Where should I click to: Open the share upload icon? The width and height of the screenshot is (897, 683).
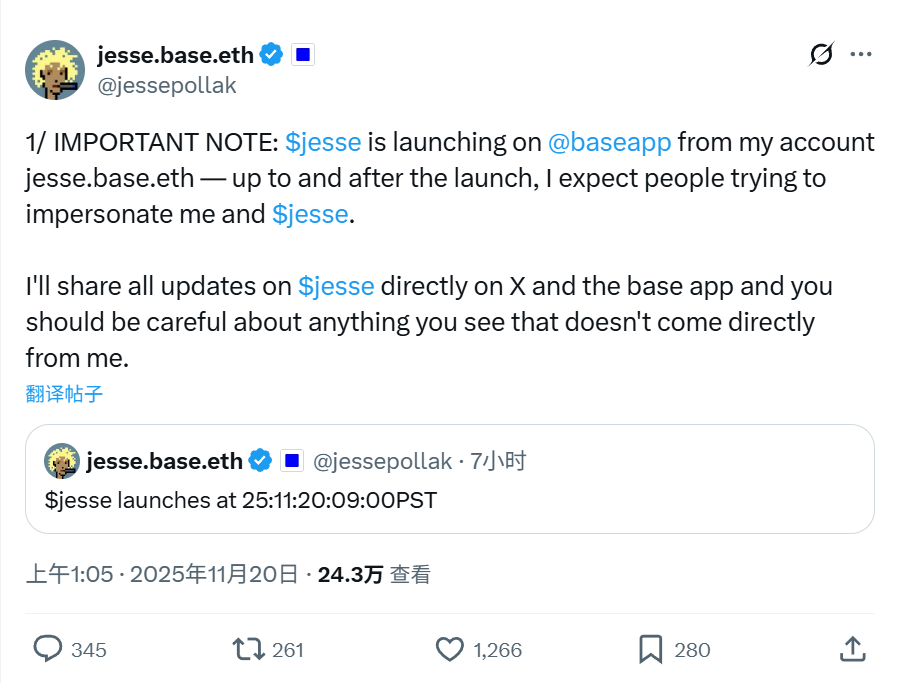852,649
